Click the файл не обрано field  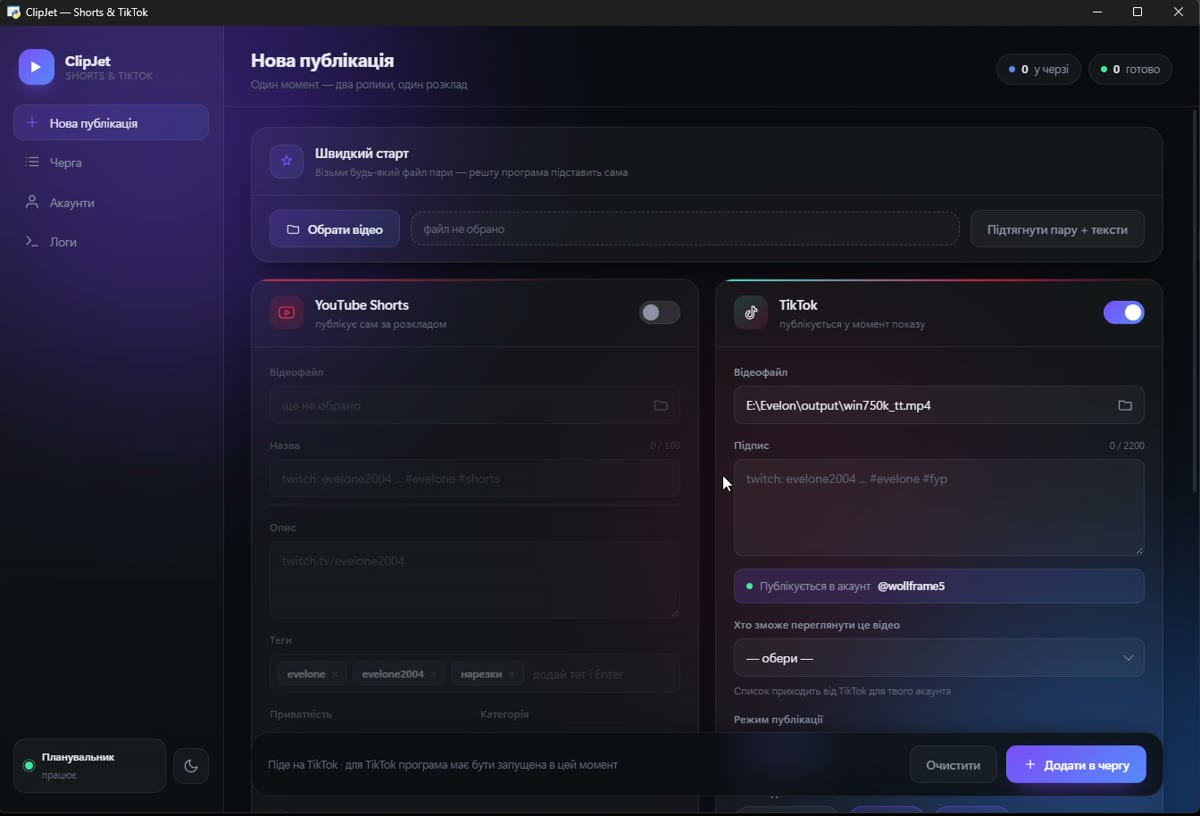(685, 229)
